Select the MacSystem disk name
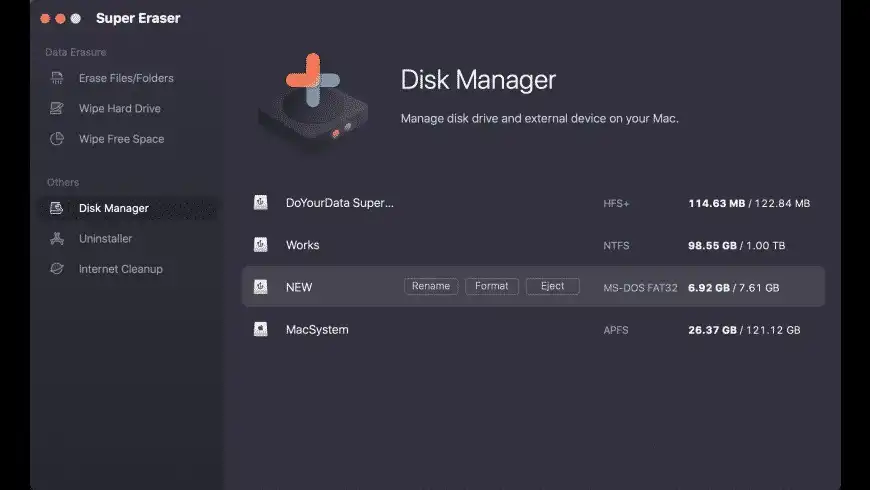The height and width of the screenshot is (490, 870). pyautogui.click(x=317, y=330)
